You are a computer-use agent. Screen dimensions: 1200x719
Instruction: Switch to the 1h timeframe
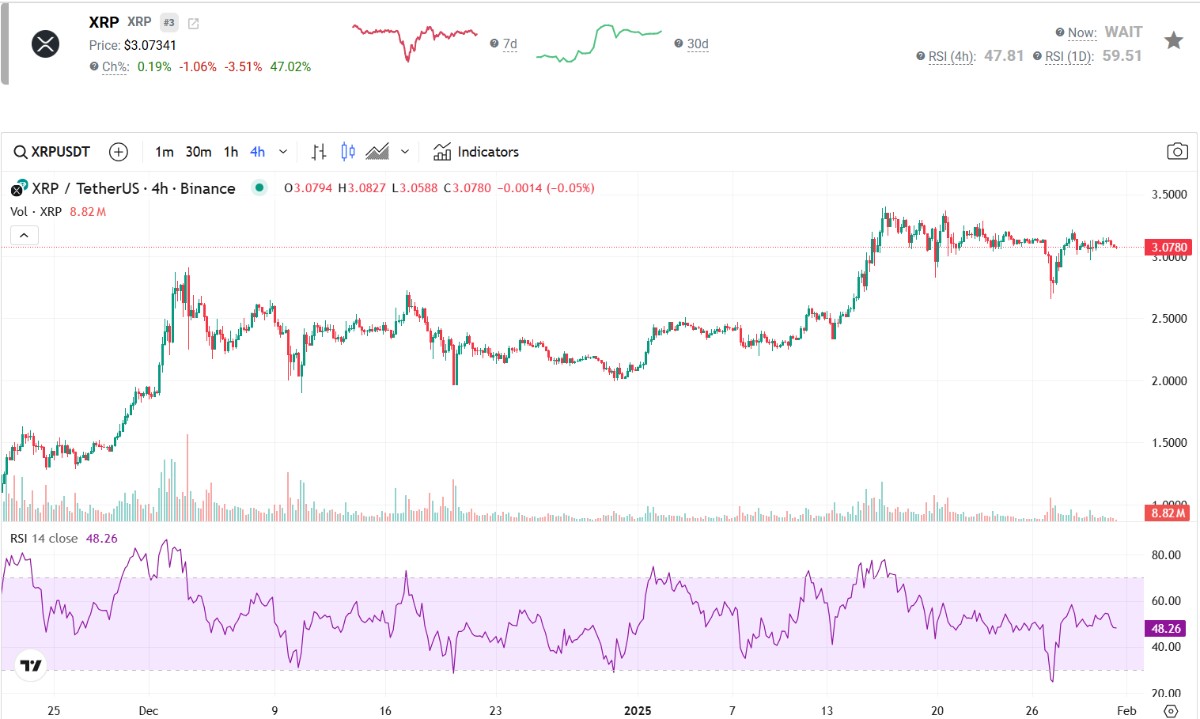[x=231, y=152]
